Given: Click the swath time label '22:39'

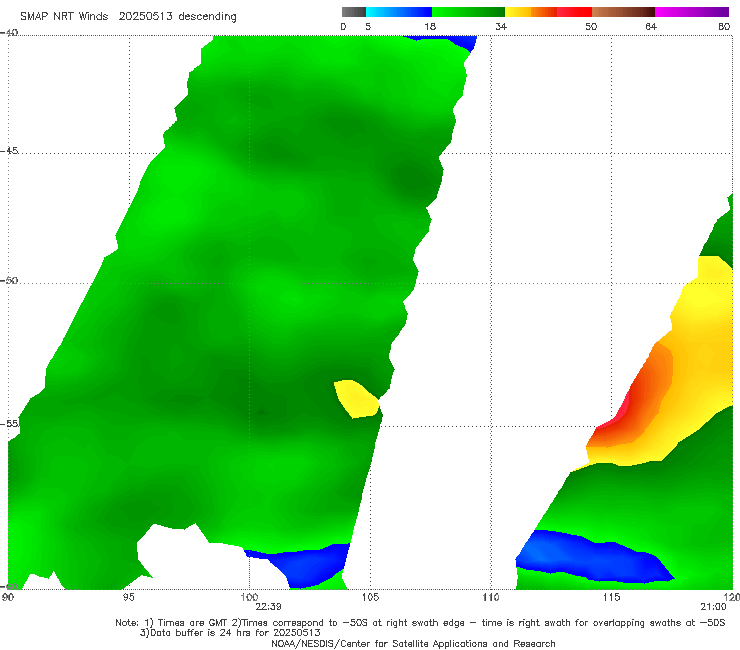Looking at the screenshot, I should click(268, 607).
